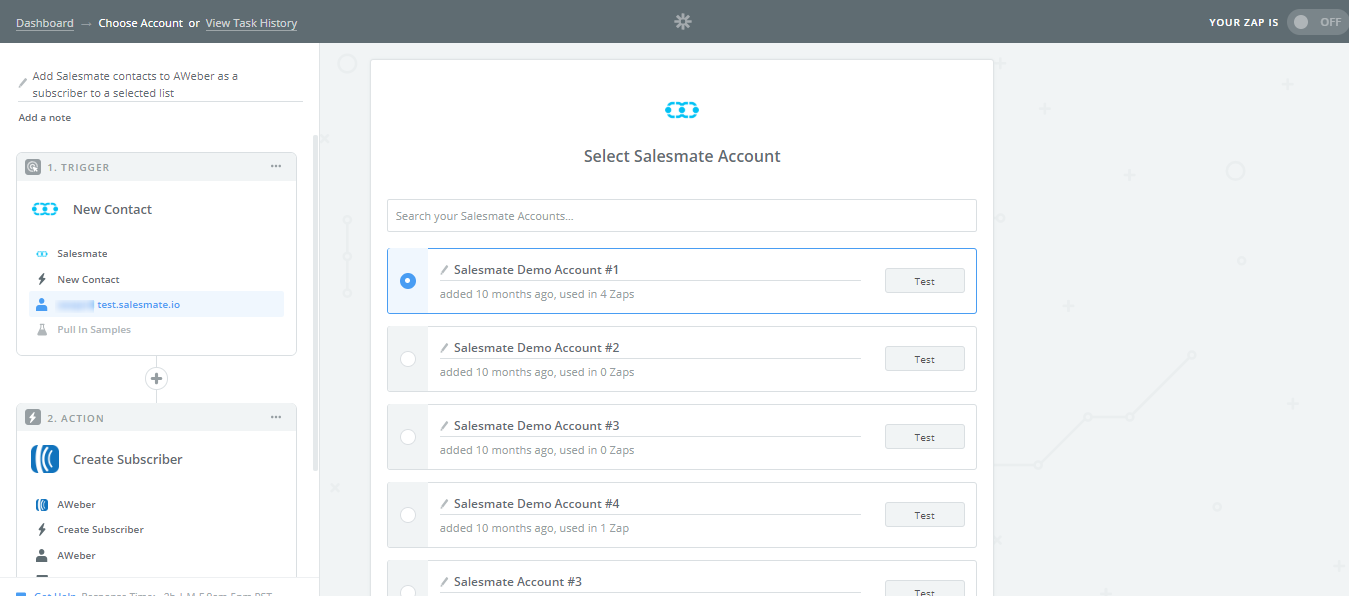Click the 'Select Salesmate Account' heading
1349x596 pixels.
(x=682, y=156)
